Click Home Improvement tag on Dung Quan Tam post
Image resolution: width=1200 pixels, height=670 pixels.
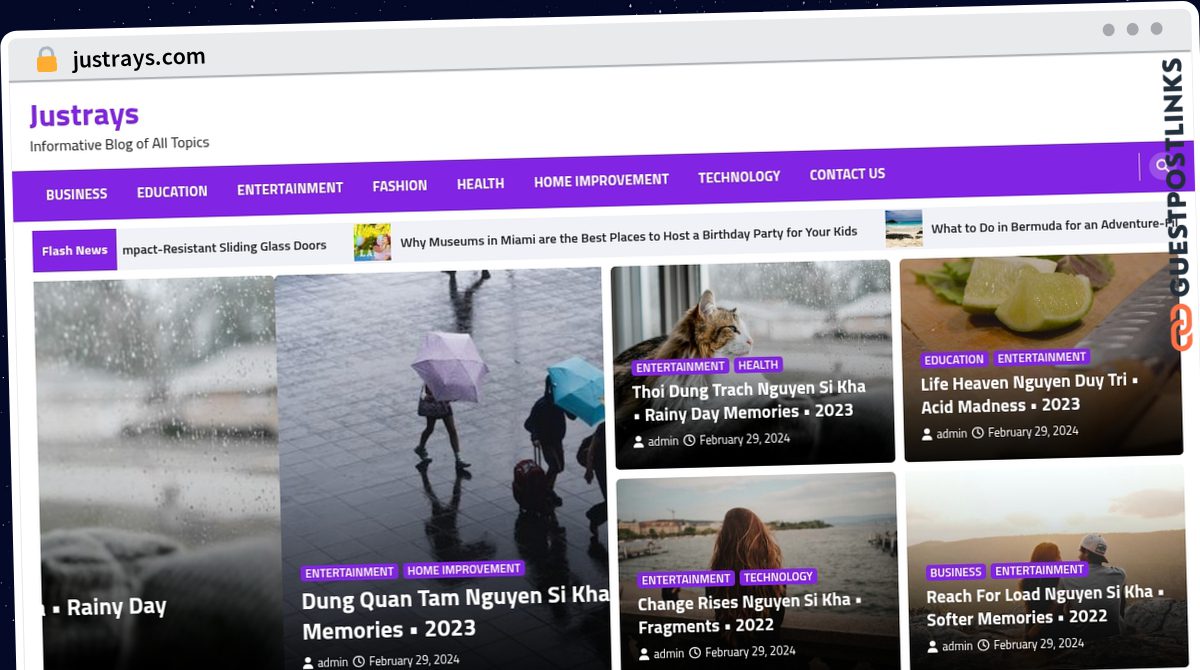[x=464, y=569]
